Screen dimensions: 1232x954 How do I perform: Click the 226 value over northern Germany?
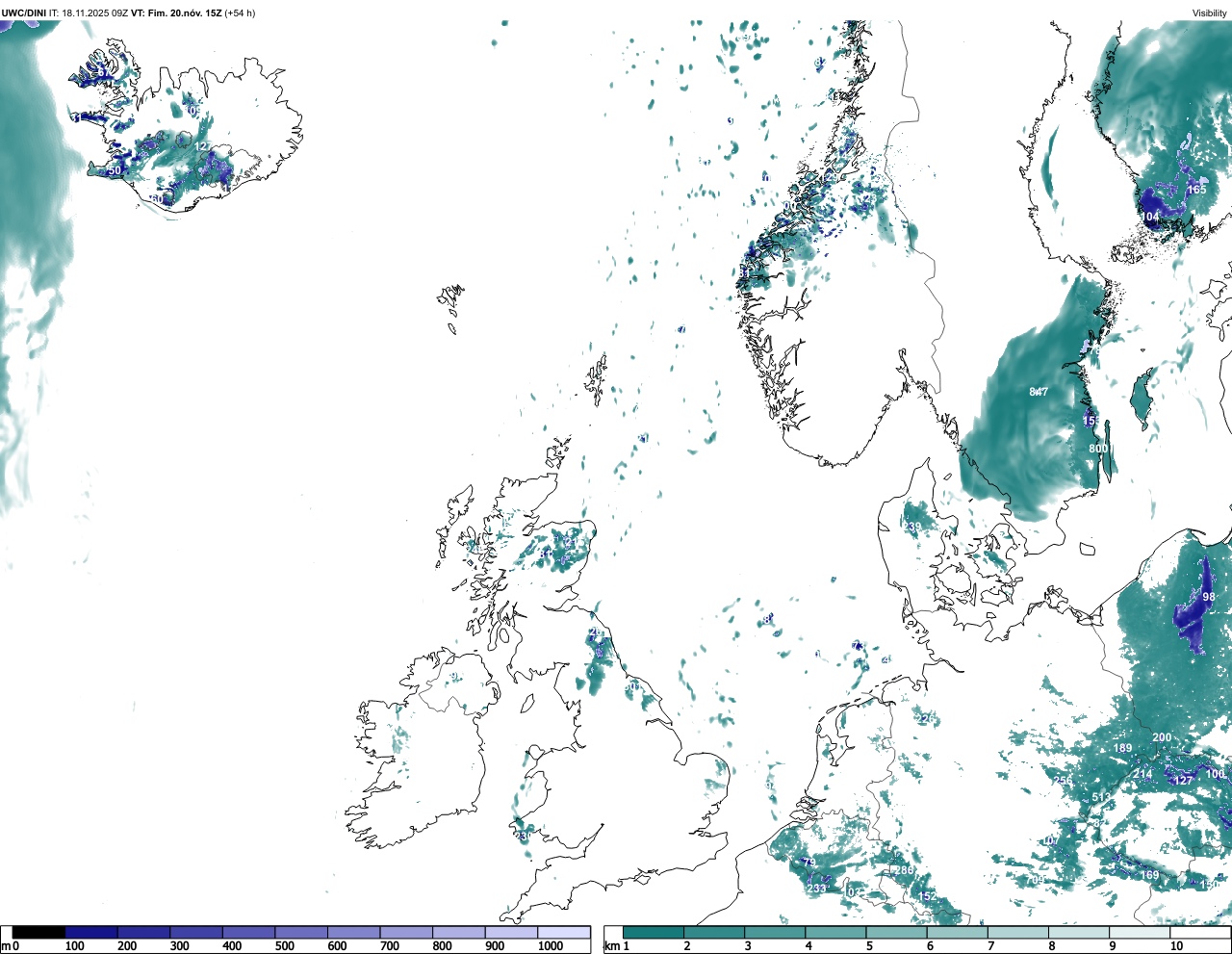pyautogui.click(x=926, y=719)
